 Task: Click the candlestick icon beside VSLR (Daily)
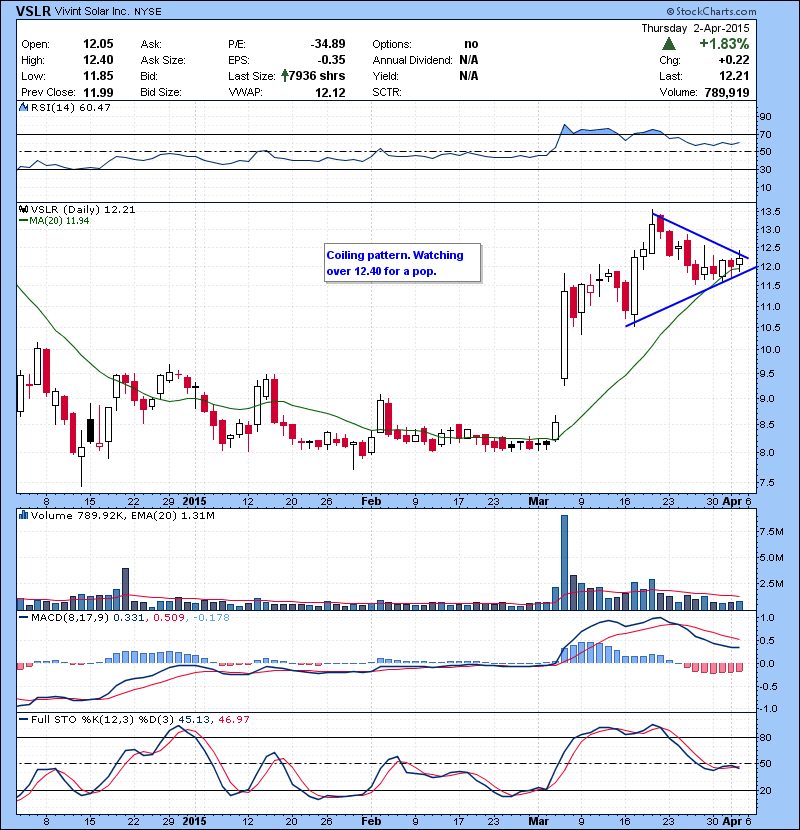23,210
